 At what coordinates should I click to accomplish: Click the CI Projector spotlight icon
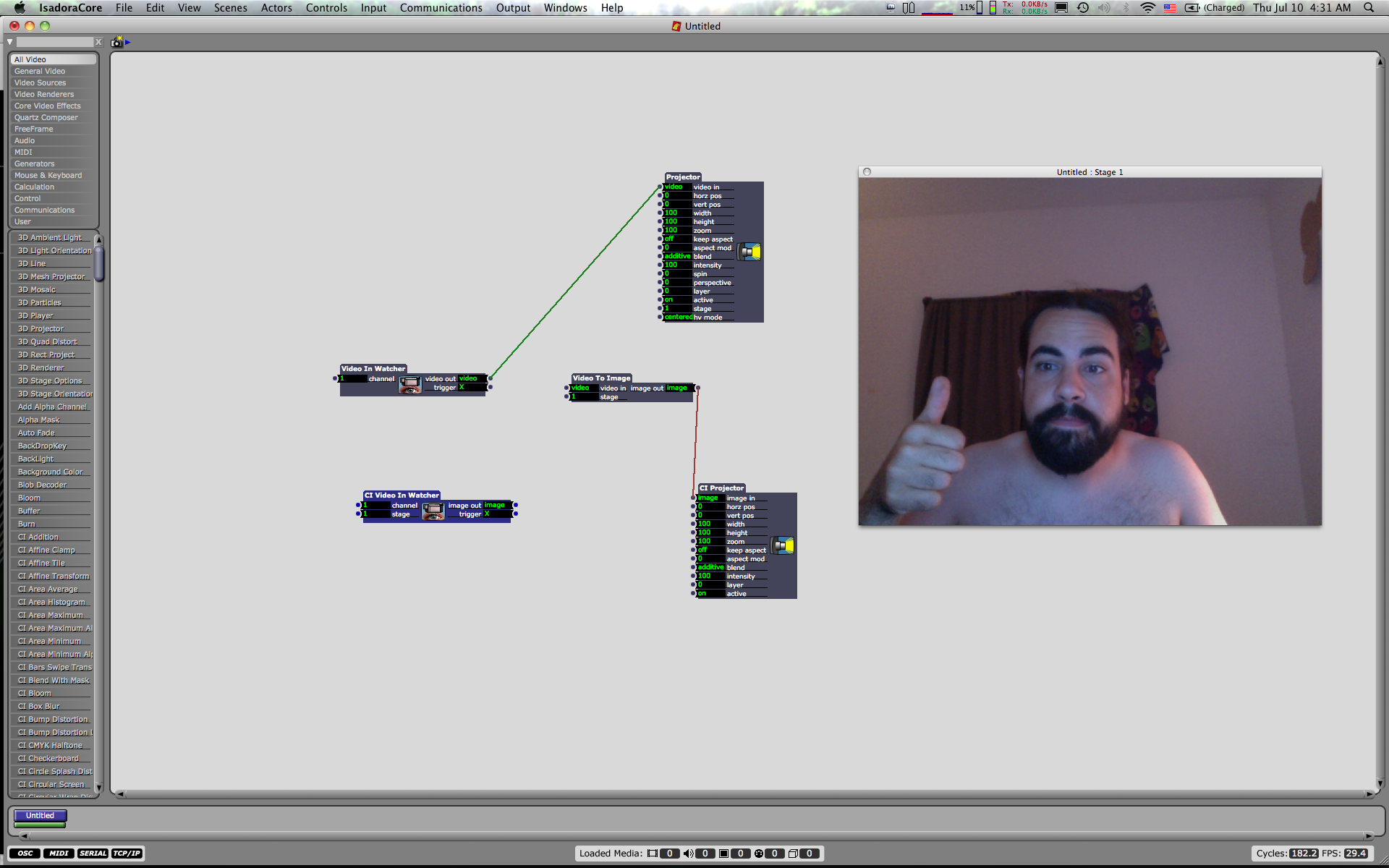(x=783, y=545)
